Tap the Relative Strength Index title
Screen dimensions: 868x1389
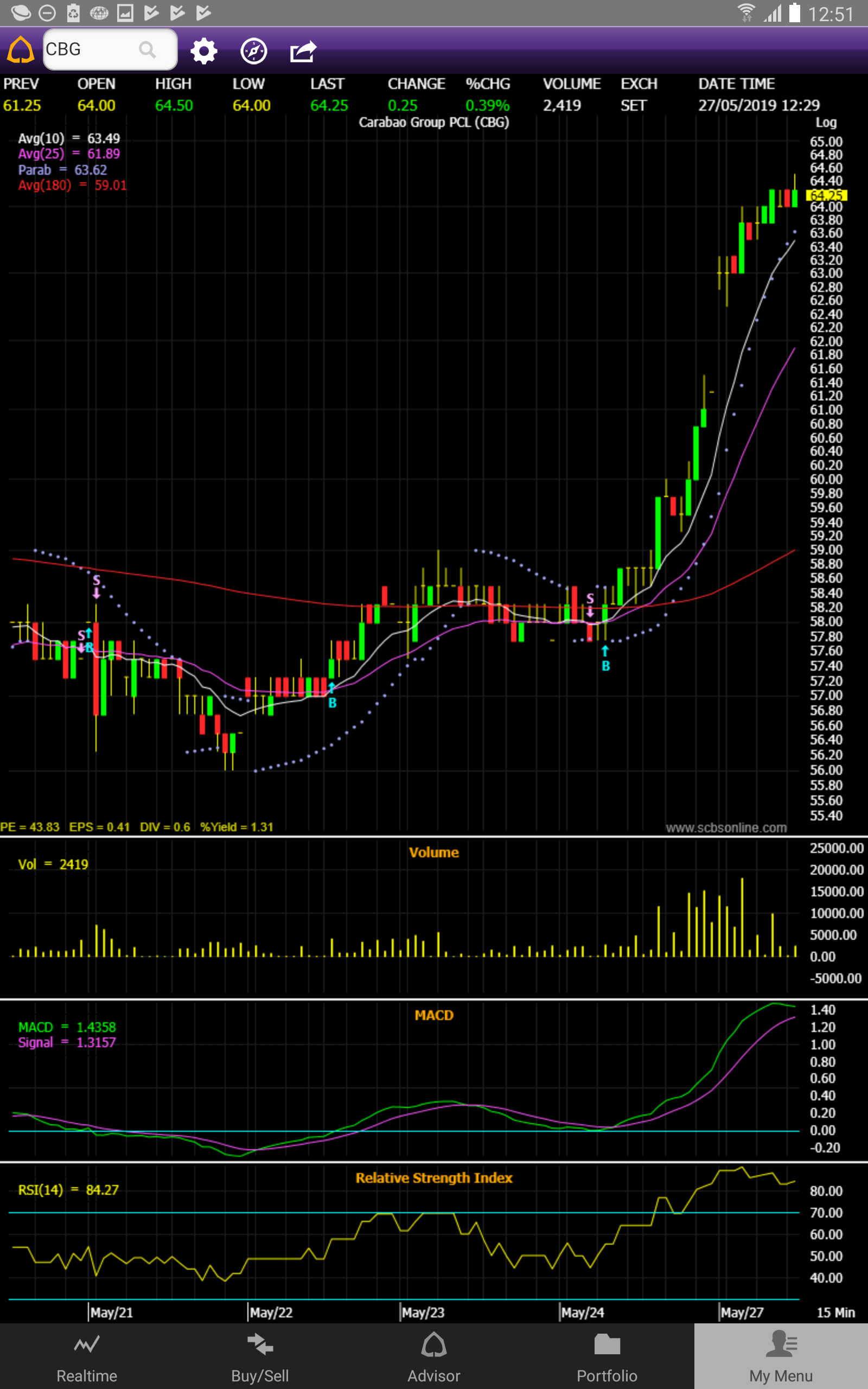coord(434,1178)
